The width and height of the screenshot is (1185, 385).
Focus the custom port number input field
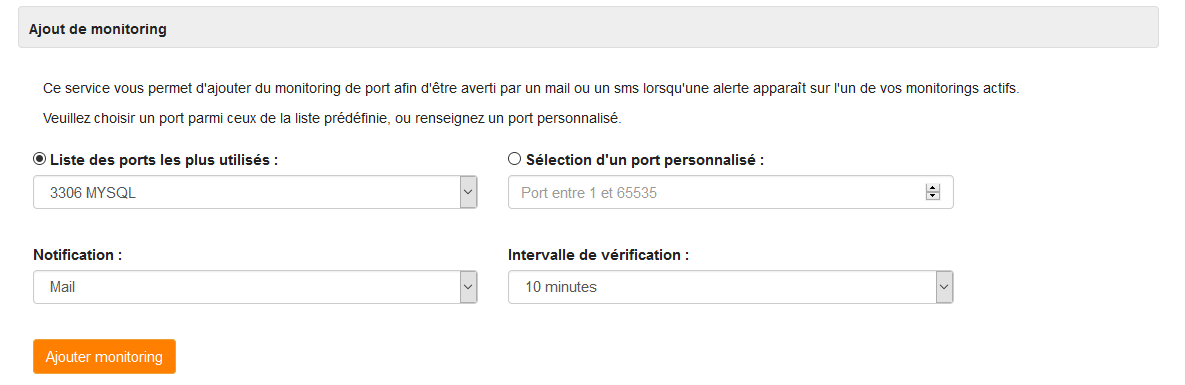tap(731, 192)
